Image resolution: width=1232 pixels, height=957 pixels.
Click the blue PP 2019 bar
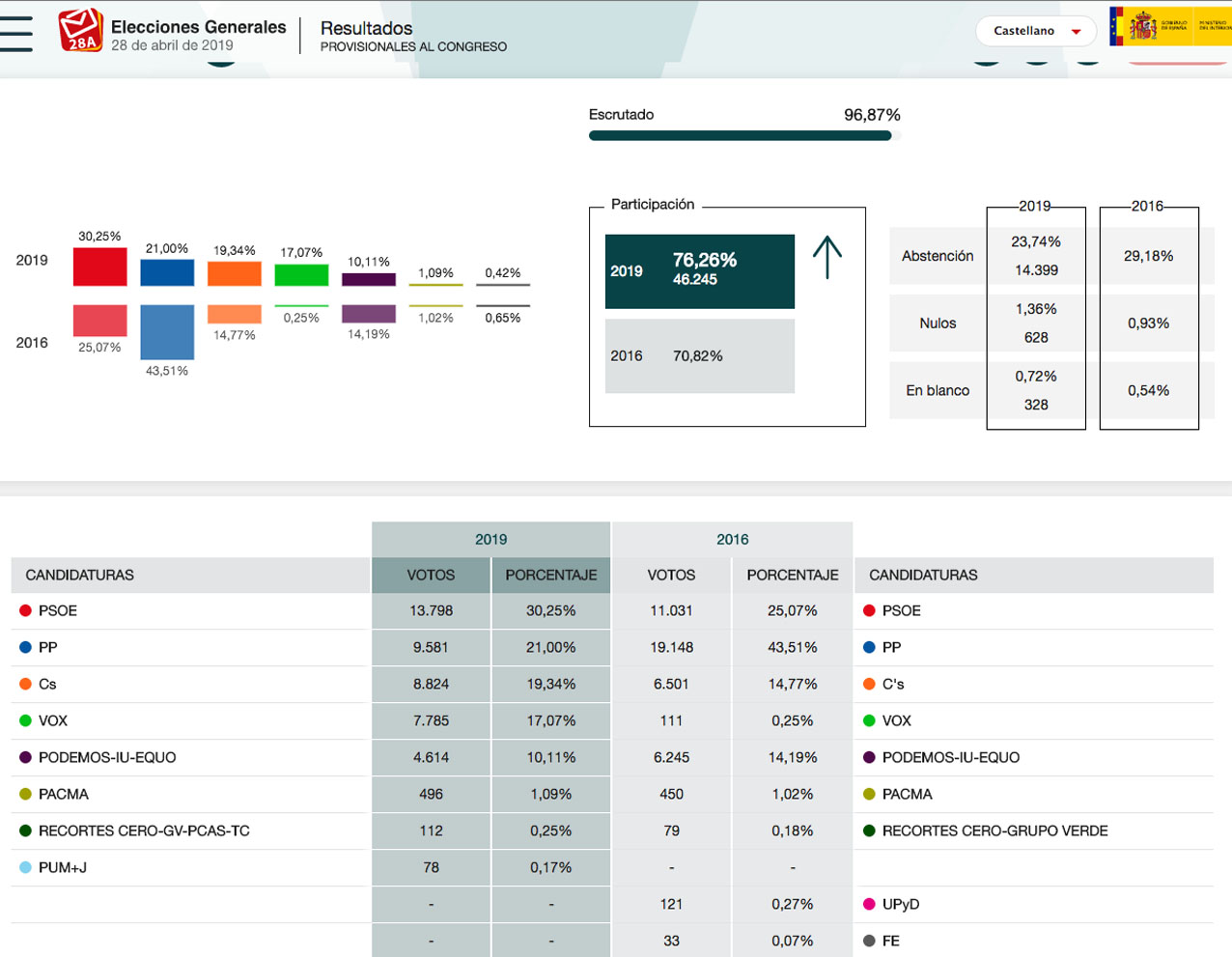[167, 272]
